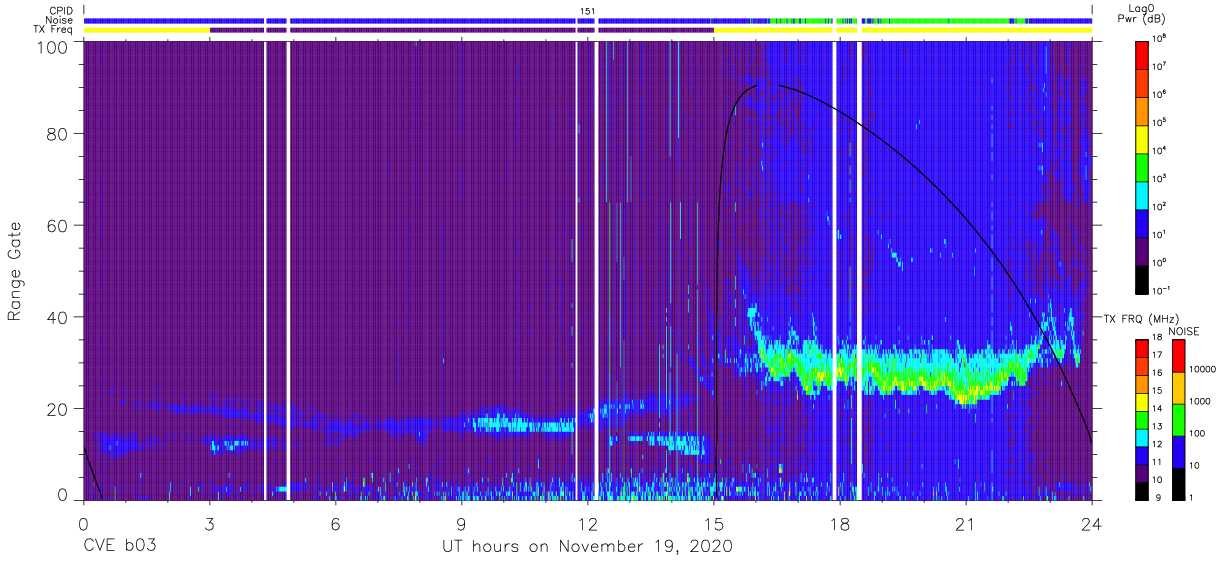The image size is (1228, 567).
Task: Click the Range Gate tick label '20'
Action: click(x=57, y=408)
